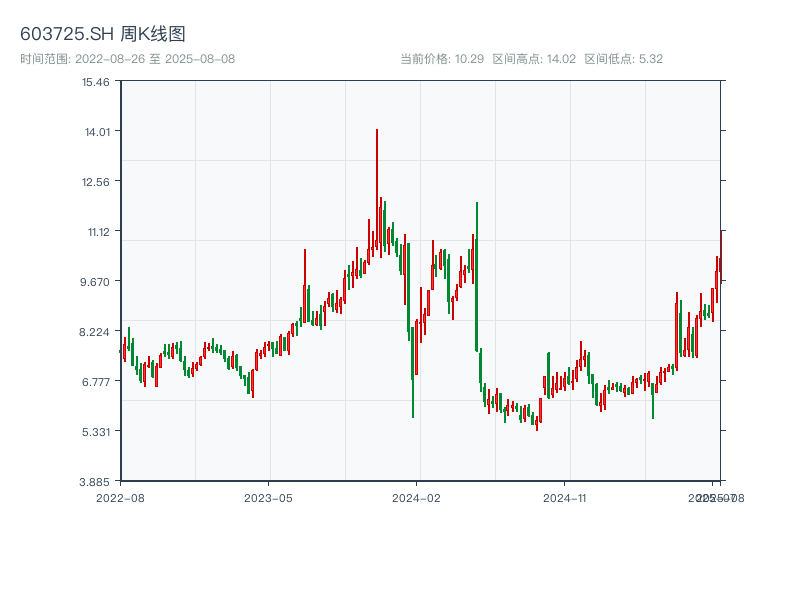Click the x-axis label 2024-11
This screenshot has height=600, width=800.
pos(564,498)
